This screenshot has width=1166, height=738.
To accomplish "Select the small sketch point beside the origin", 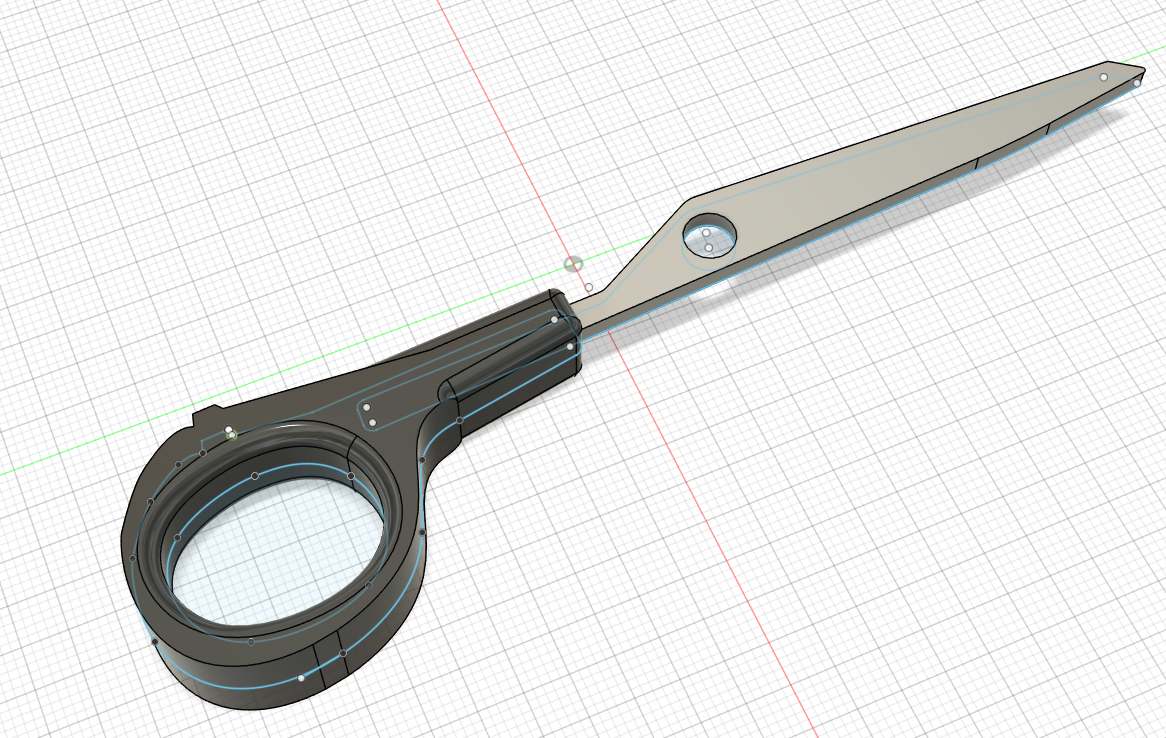I will tap(589, 287).
